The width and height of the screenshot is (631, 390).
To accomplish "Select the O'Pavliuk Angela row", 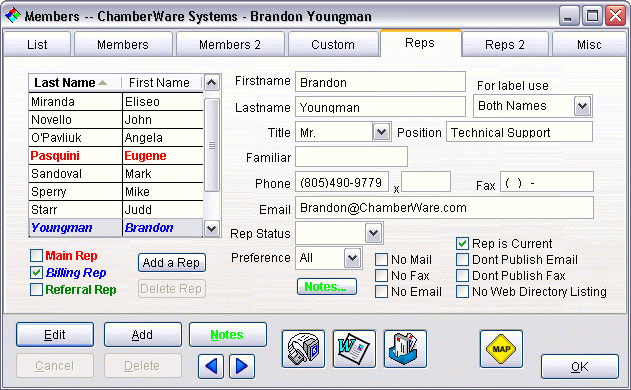I will pos(116,138).
